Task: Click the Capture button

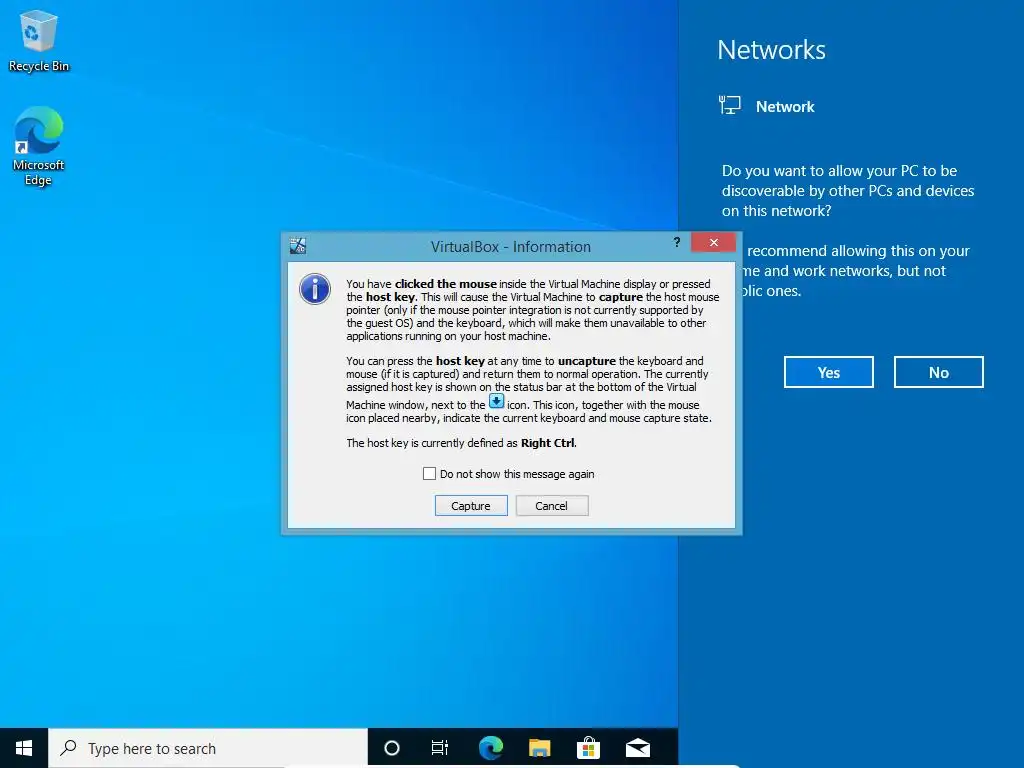Action: pos(471,505)
